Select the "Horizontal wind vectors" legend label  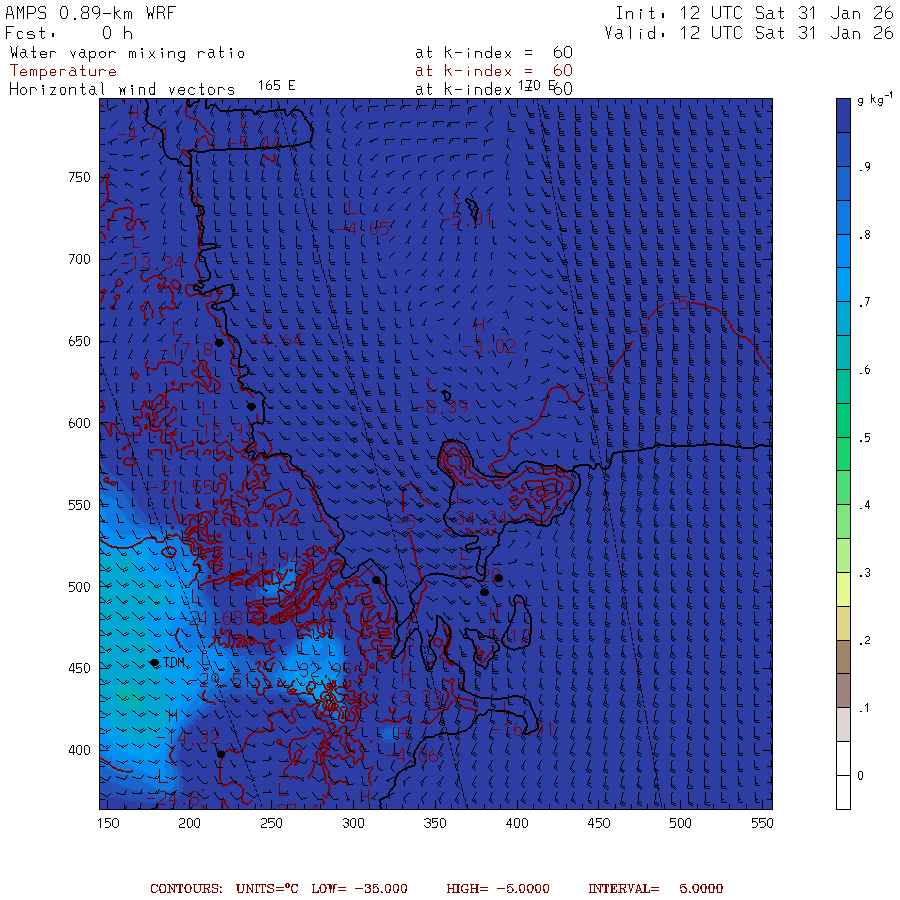[x=122, y=90]
